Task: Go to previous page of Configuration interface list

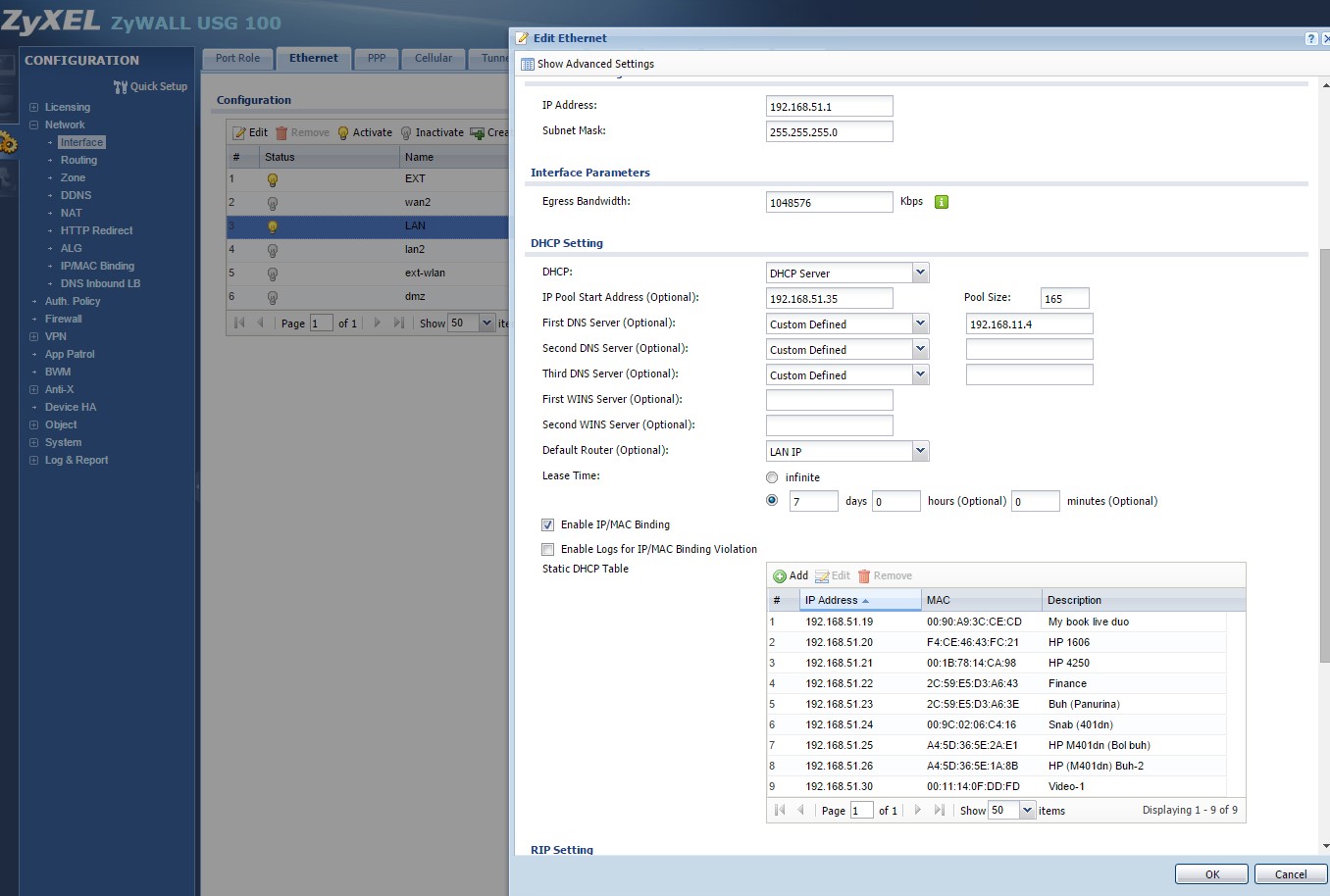Action: coord(261,323)
